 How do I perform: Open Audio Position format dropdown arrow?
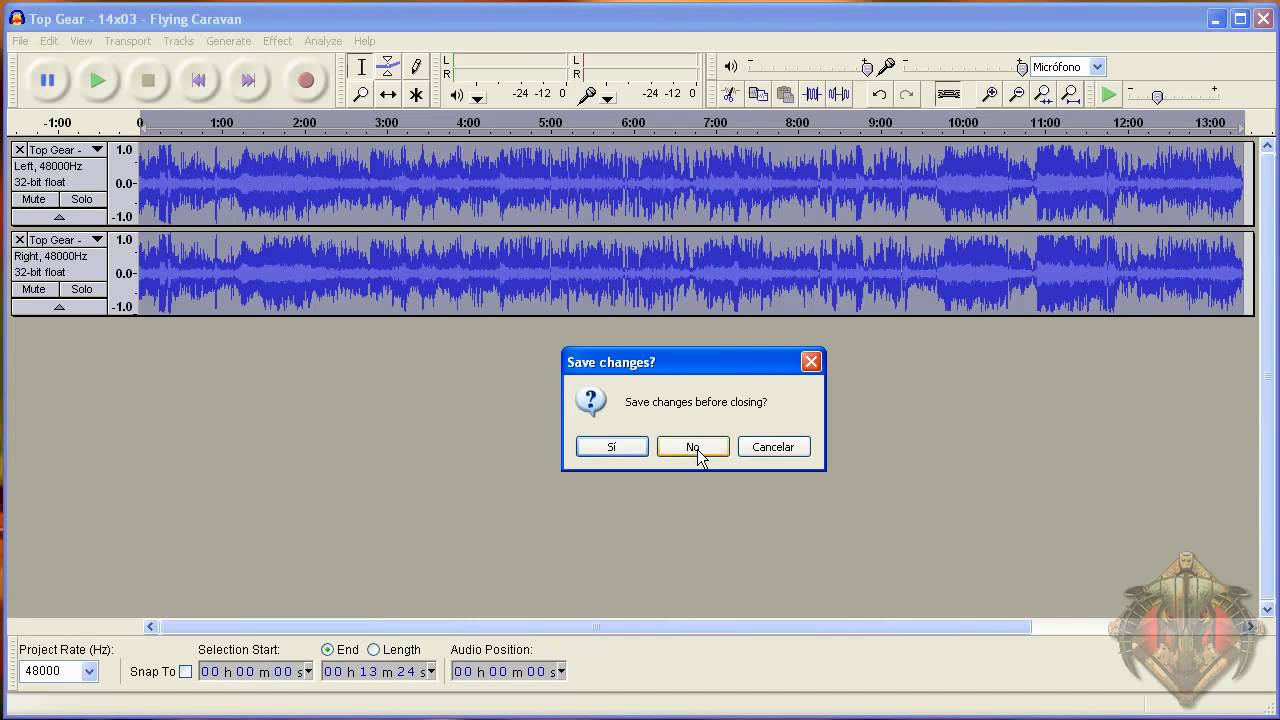point(561,672)
